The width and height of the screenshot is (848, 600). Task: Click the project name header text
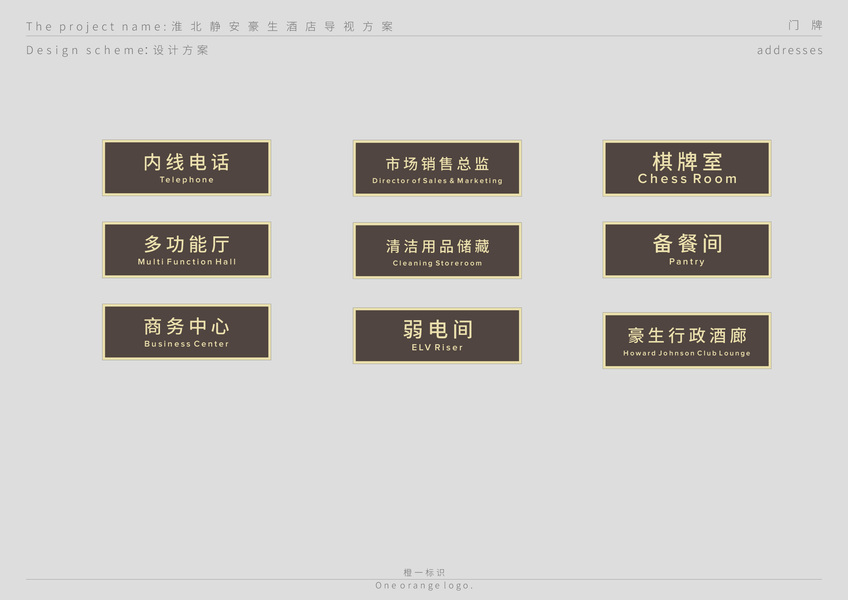(x=209, y=27)
